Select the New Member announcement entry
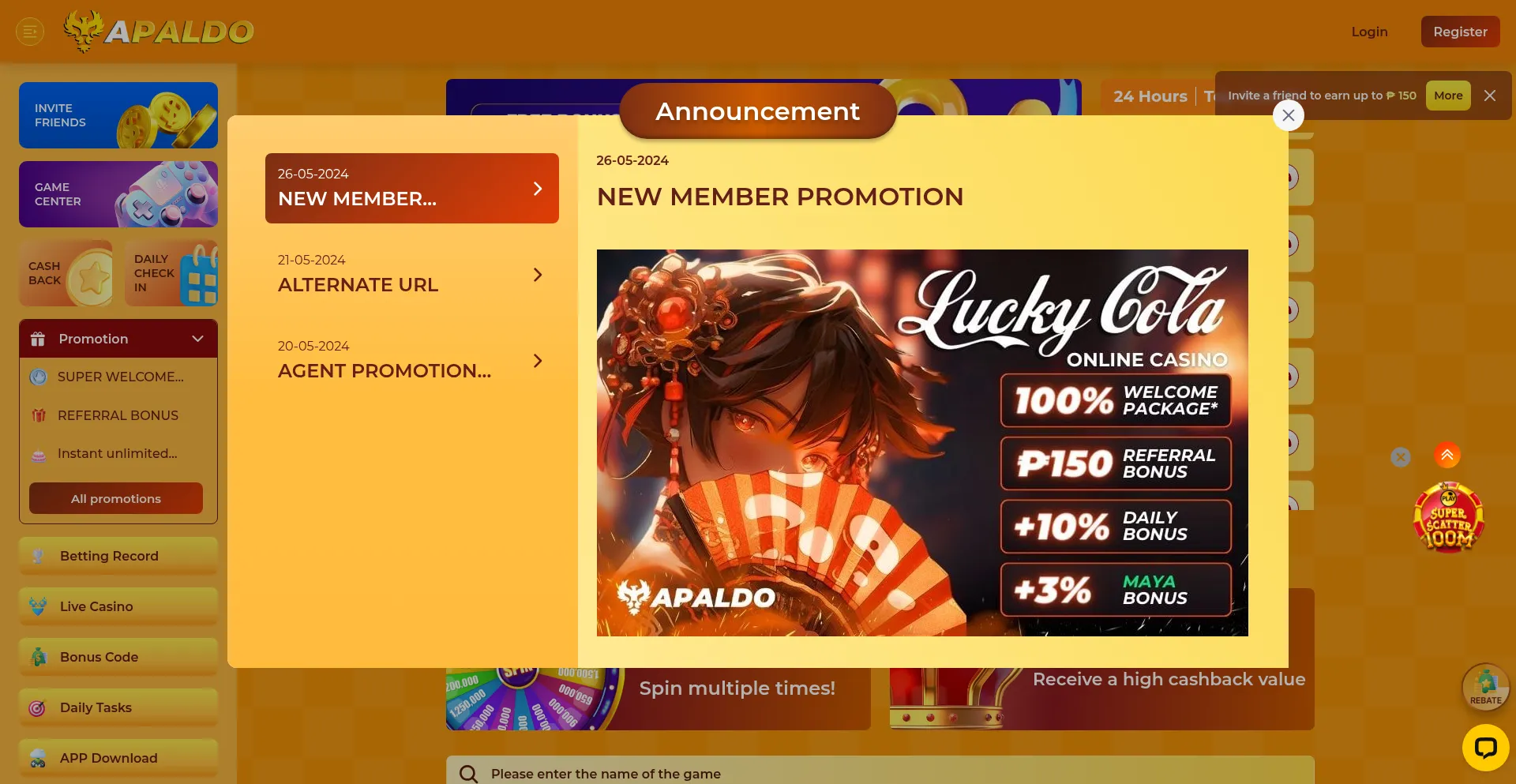 (412, 188)
